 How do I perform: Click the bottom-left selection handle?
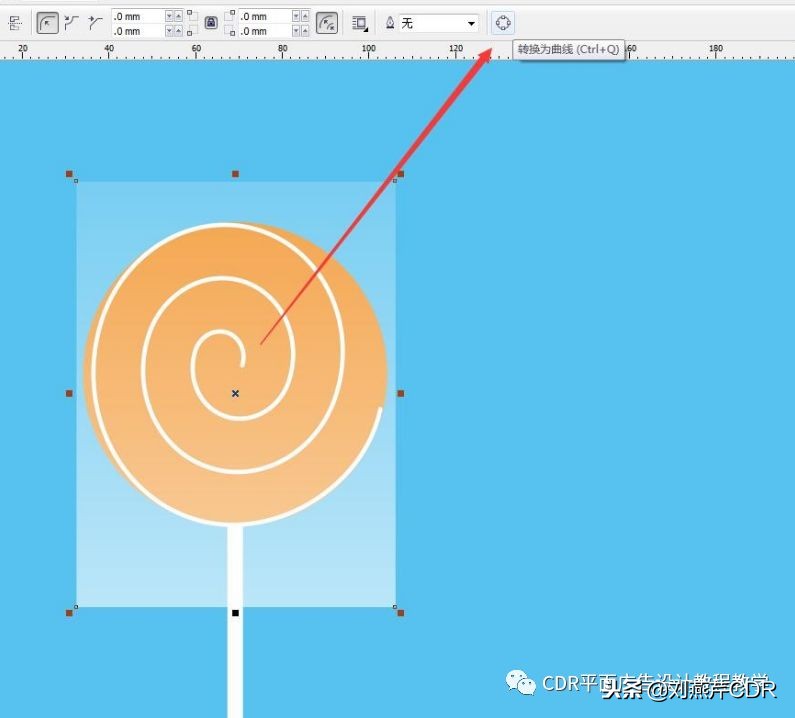pyautogui.click(x=69, y=613)
